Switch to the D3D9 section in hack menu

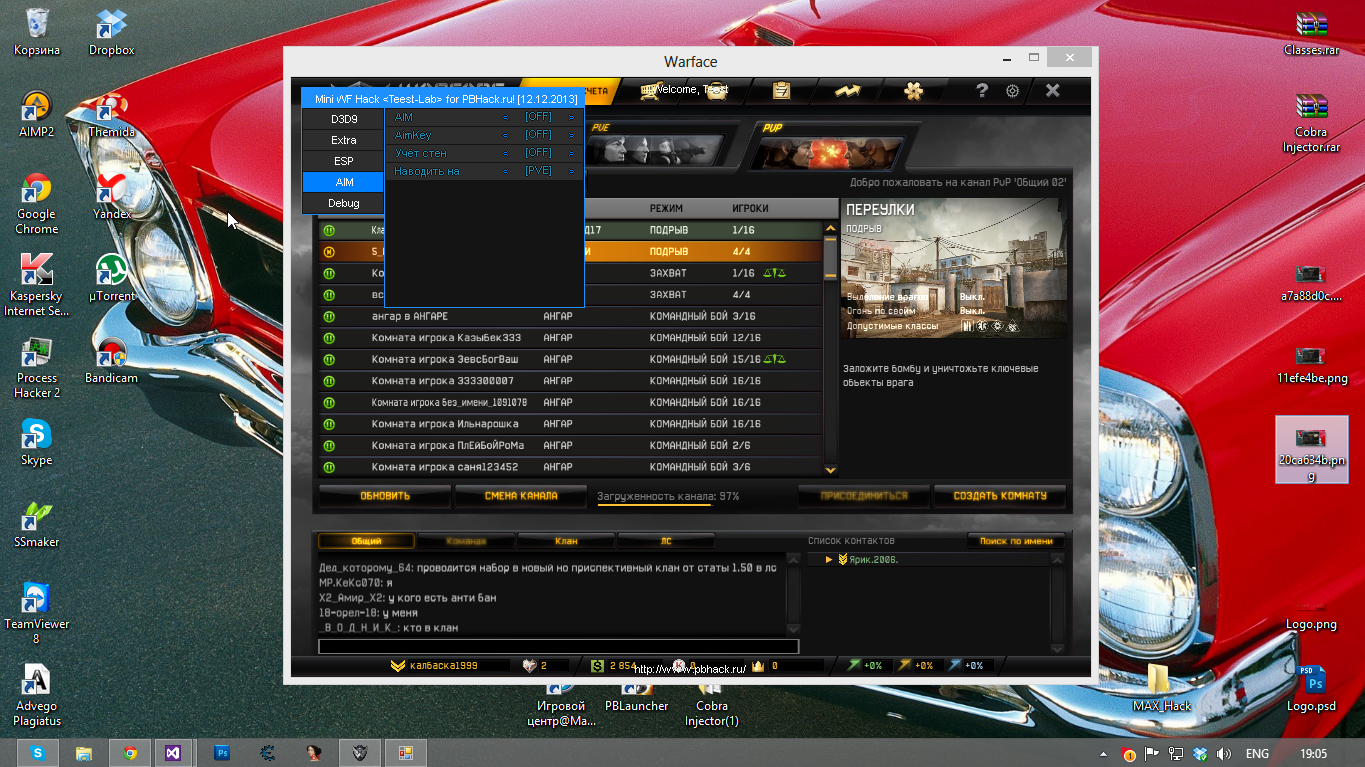click(344, 119)
